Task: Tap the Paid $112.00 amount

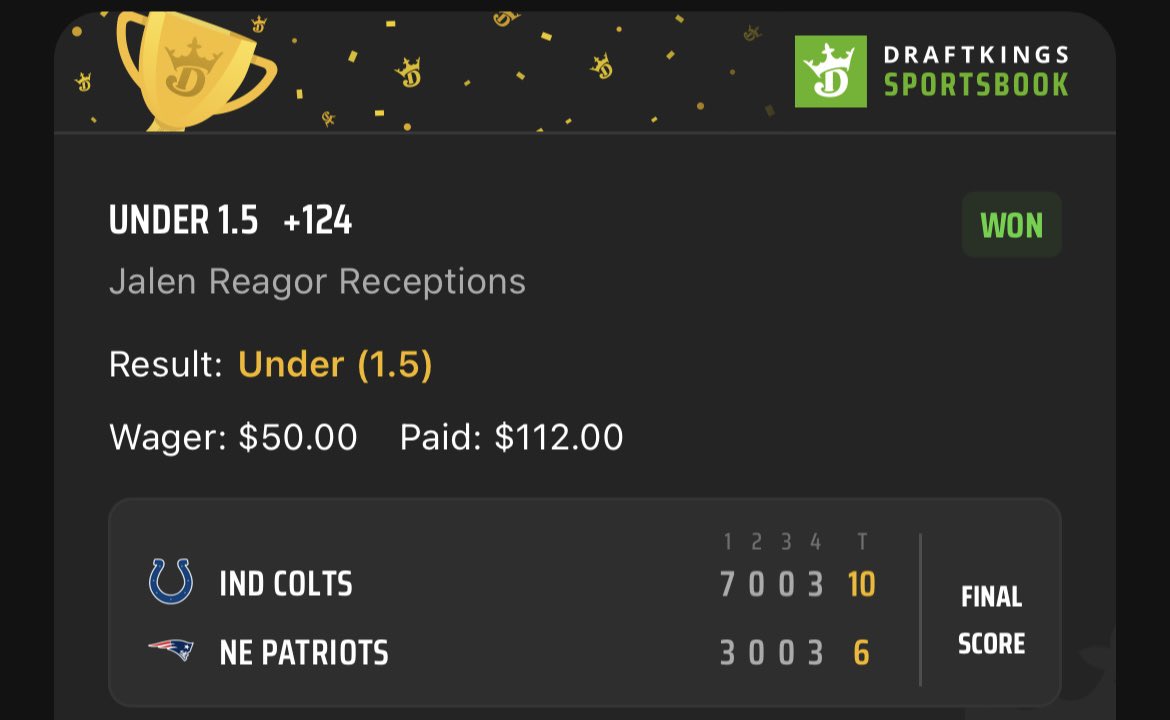Action: [x=558, y=437]
